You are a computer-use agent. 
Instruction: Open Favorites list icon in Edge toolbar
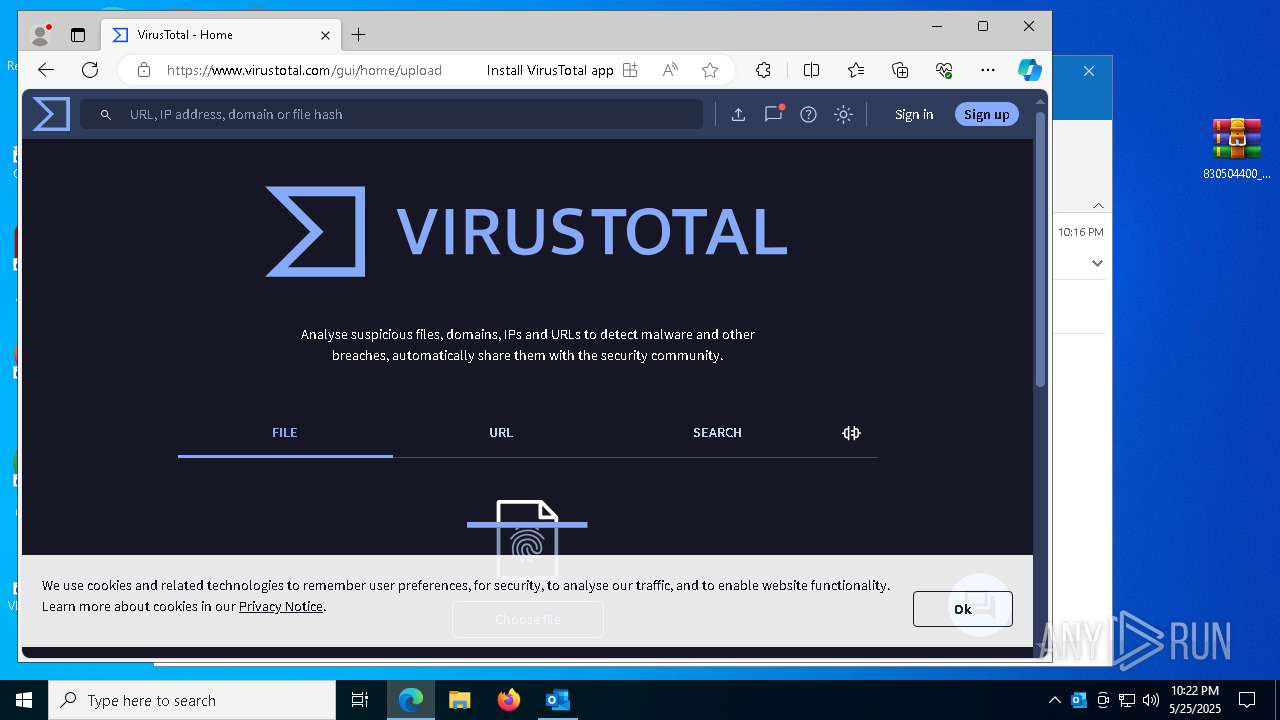tap(856, 70)
